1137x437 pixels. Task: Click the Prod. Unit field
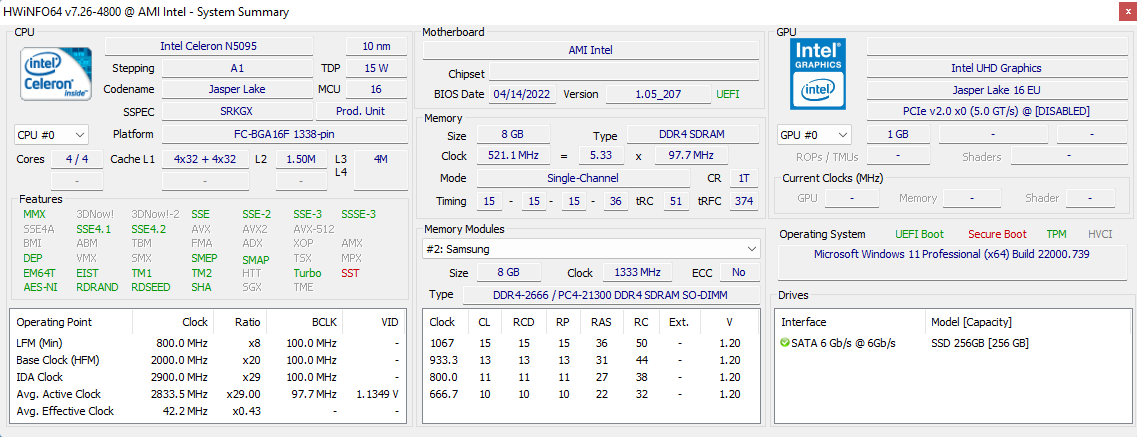[x=362, y=112]
